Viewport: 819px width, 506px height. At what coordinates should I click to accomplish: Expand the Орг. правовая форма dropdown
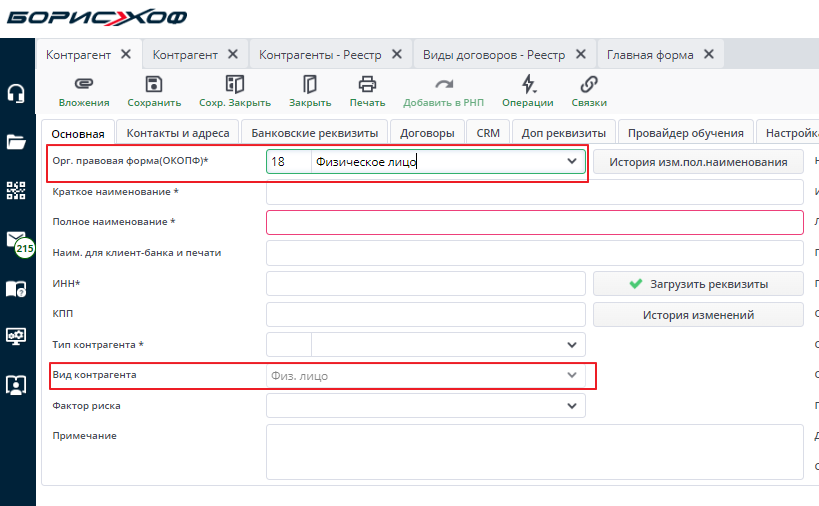[x=572, y=161]
